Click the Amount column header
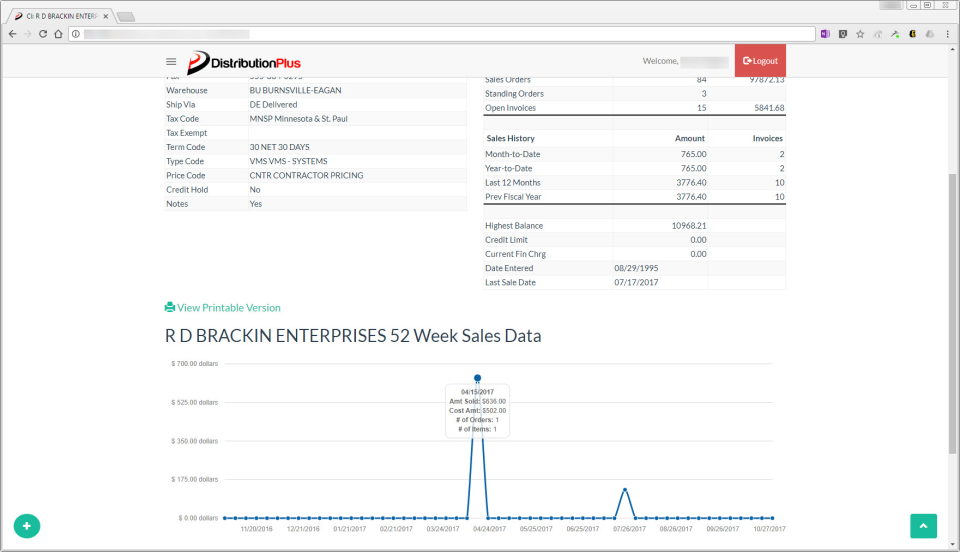 click(x=690, y=138)
